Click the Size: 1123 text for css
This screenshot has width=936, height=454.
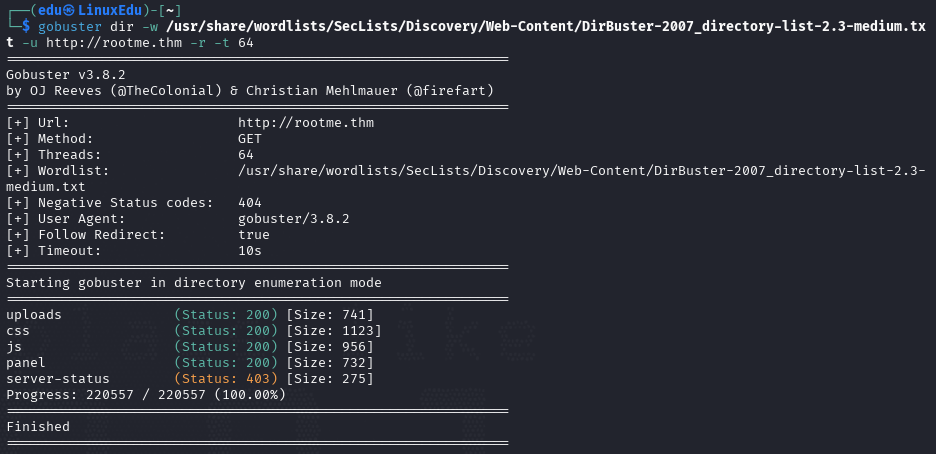click(334, 331)
